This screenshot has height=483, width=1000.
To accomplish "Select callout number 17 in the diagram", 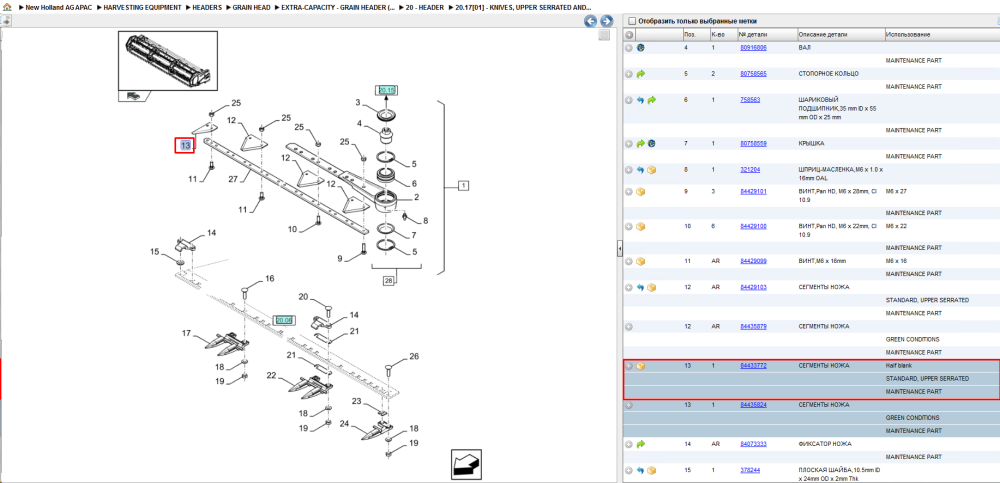I will click(186, 333).
